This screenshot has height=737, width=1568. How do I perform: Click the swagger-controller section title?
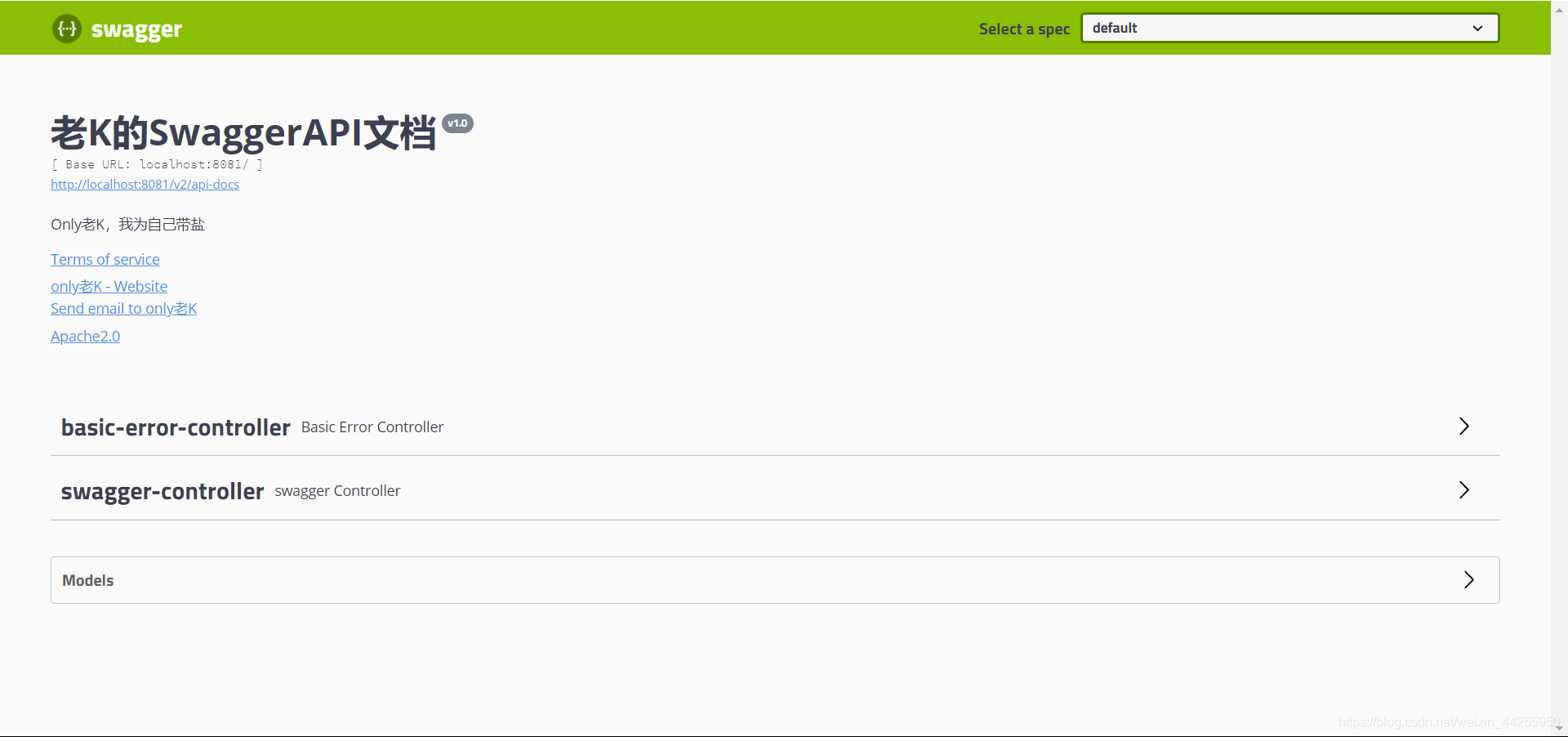(x=163, y=491)
